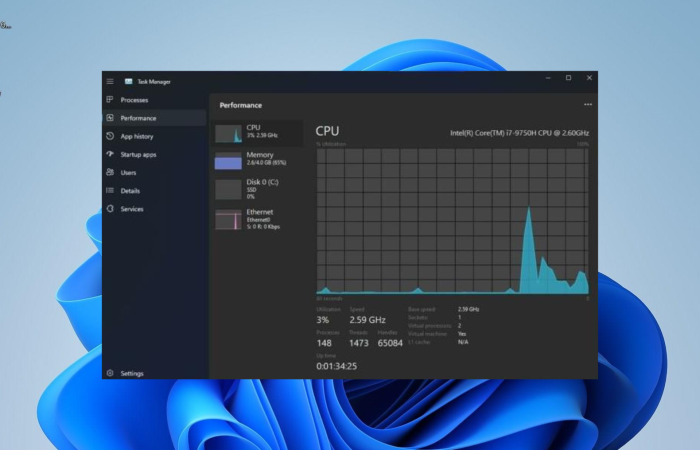Viewport: 700px width, 450px height.
Task: Select CPU resource entry label
Action: [253, 128]
